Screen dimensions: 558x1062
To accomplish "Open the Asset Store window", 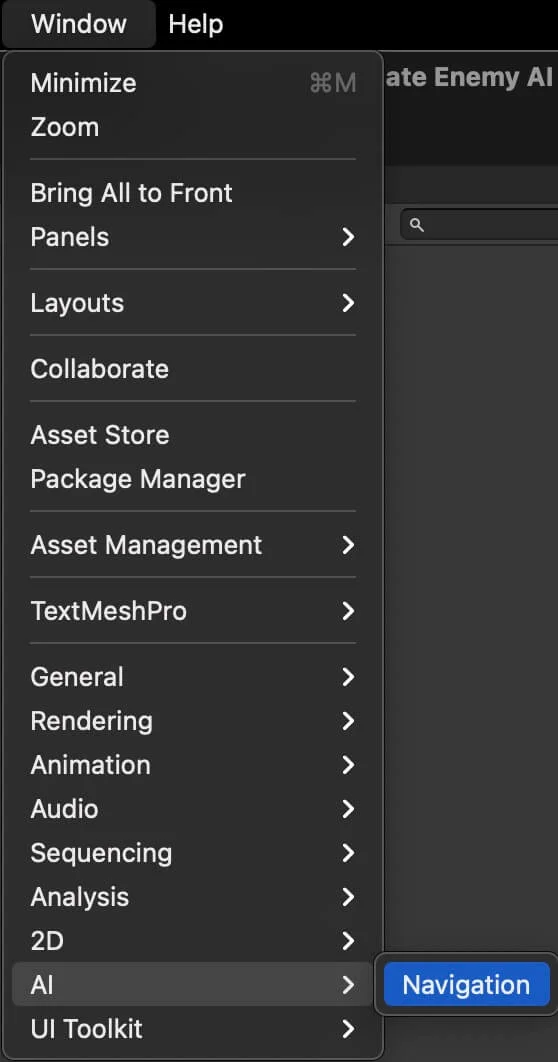I will click(x=193, y=435).
